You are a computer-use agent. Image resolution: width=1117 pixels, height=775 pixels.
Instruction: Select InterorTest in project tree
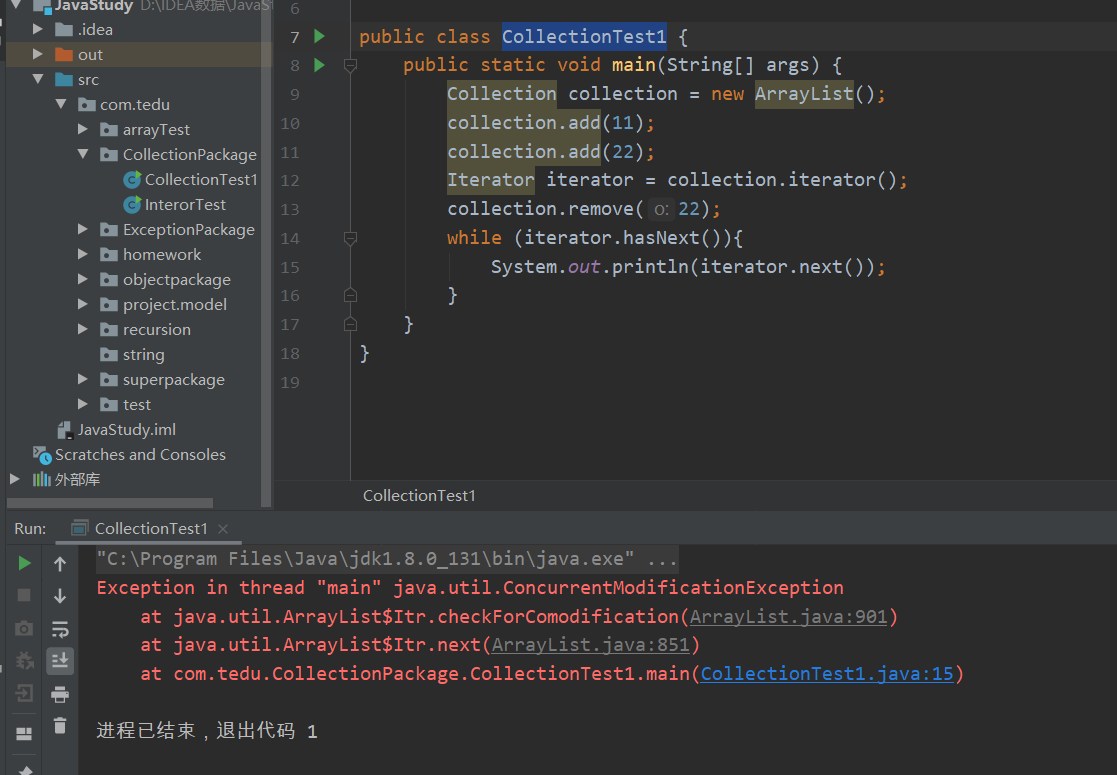pos(185,204)
